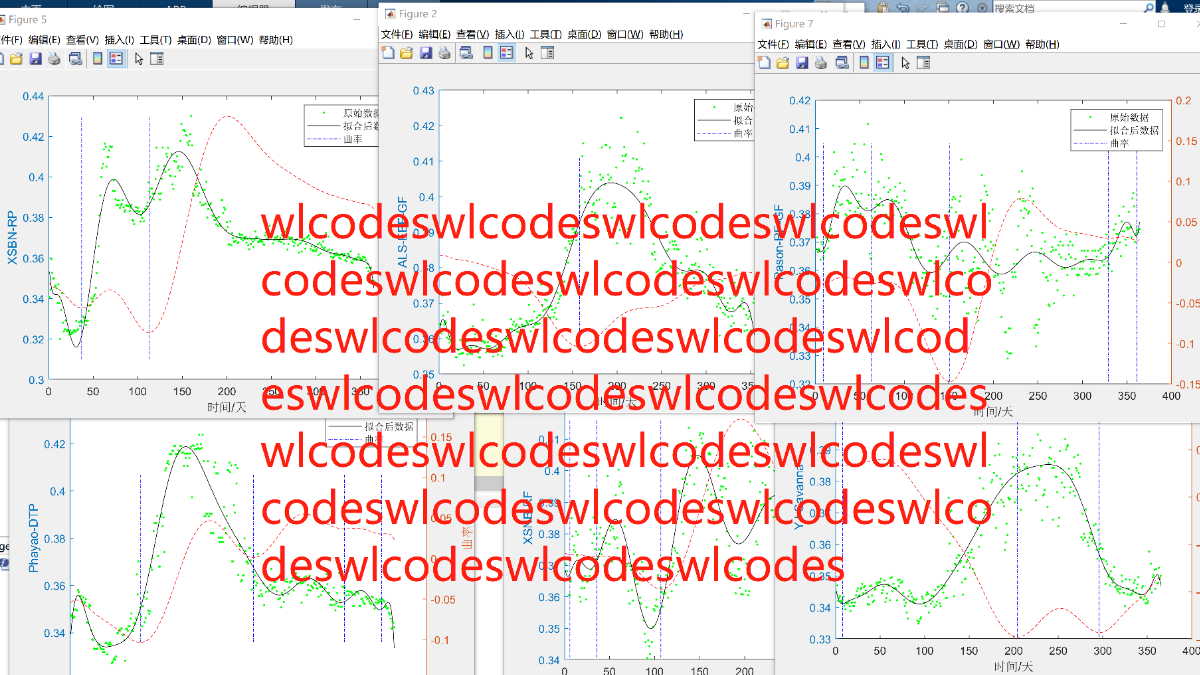
Task: Edit plot arrow icon in Figure 2
Action: (529, 53)
